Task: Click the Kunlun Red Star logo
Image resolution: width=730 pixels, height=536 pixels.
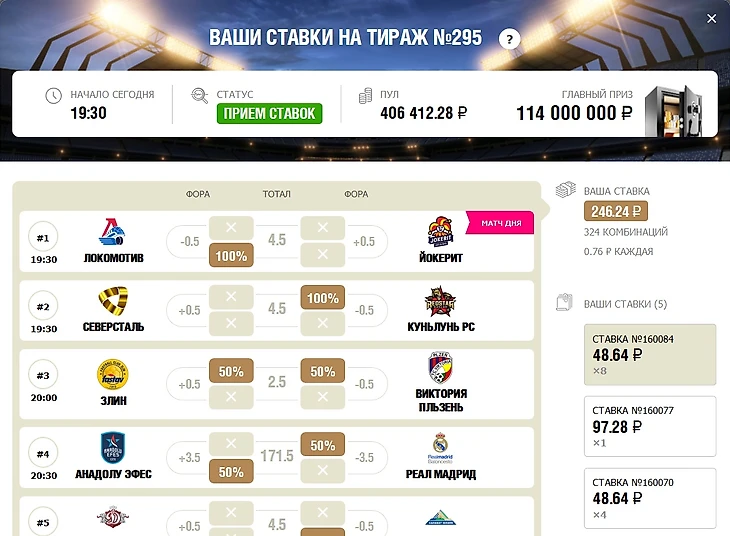Action: [440, 301]
